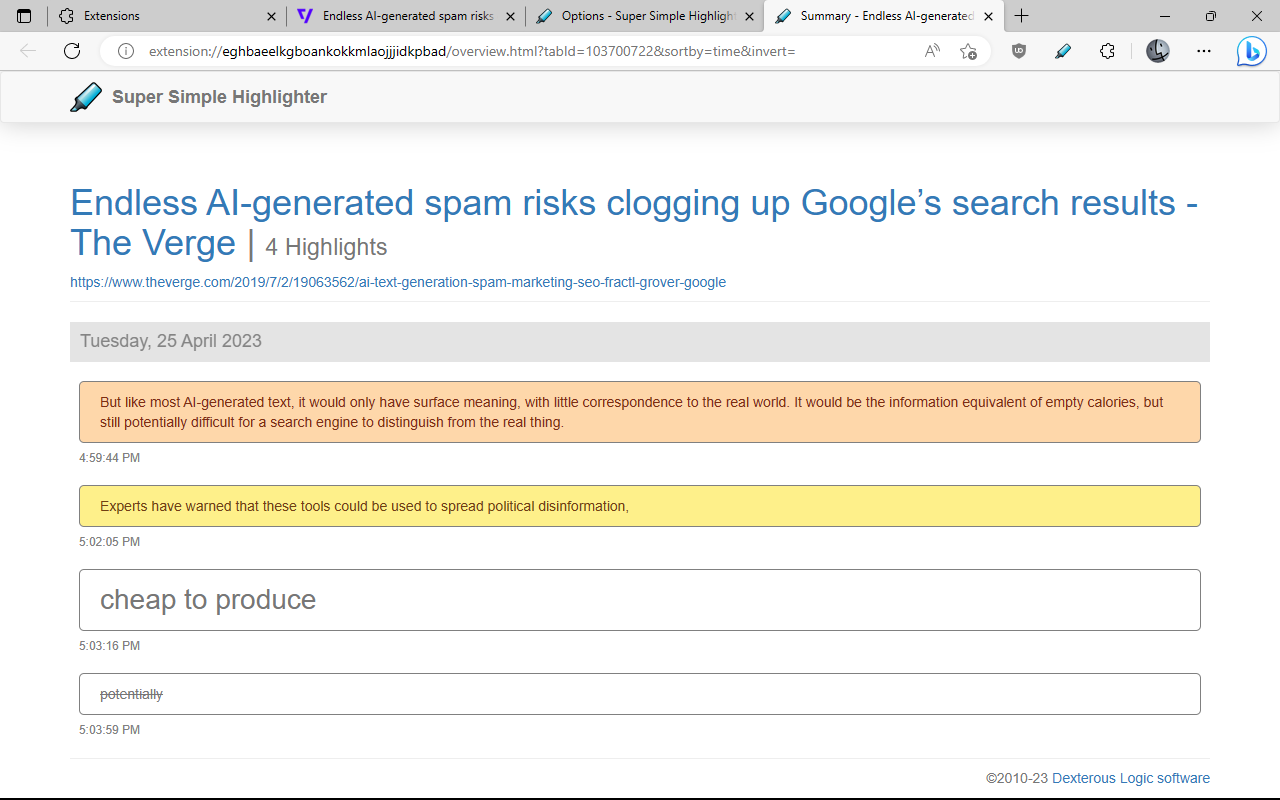The image size is (1280, 800).
Task: Click the orange highlight about AI-generated text
Action: coord(639,412)
